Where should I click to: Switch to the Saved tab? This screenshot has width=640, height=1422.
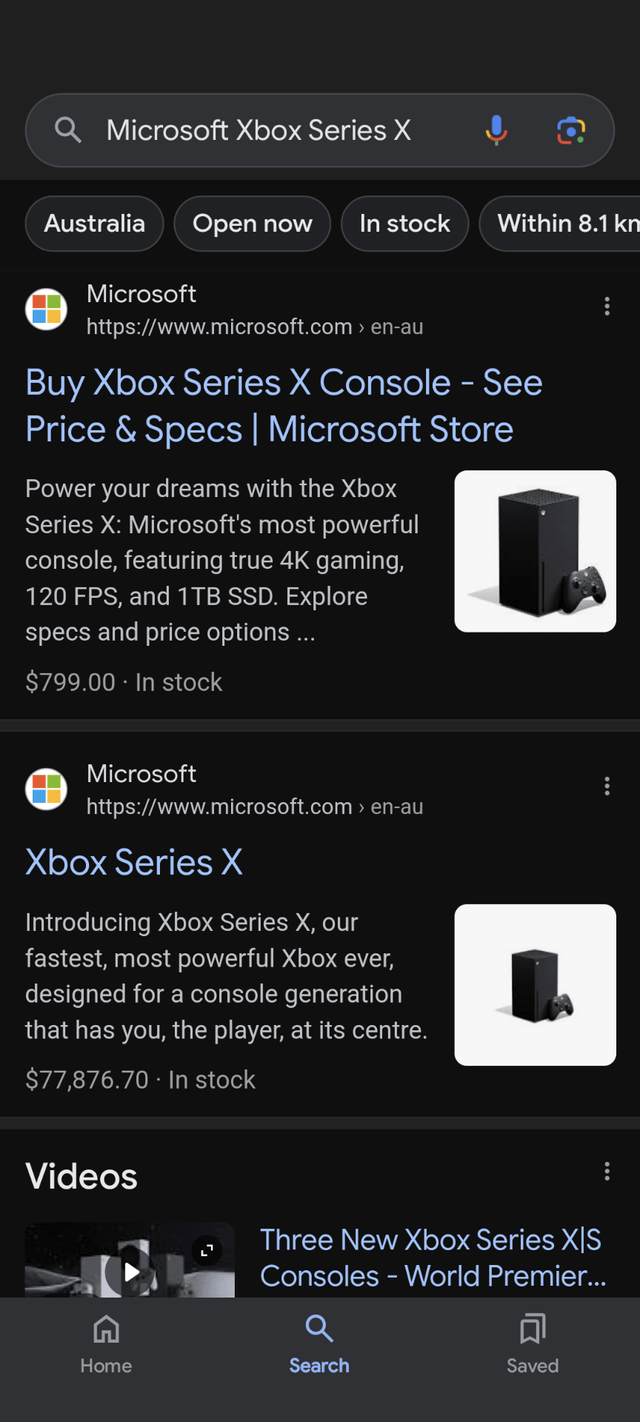[532, 1344]
